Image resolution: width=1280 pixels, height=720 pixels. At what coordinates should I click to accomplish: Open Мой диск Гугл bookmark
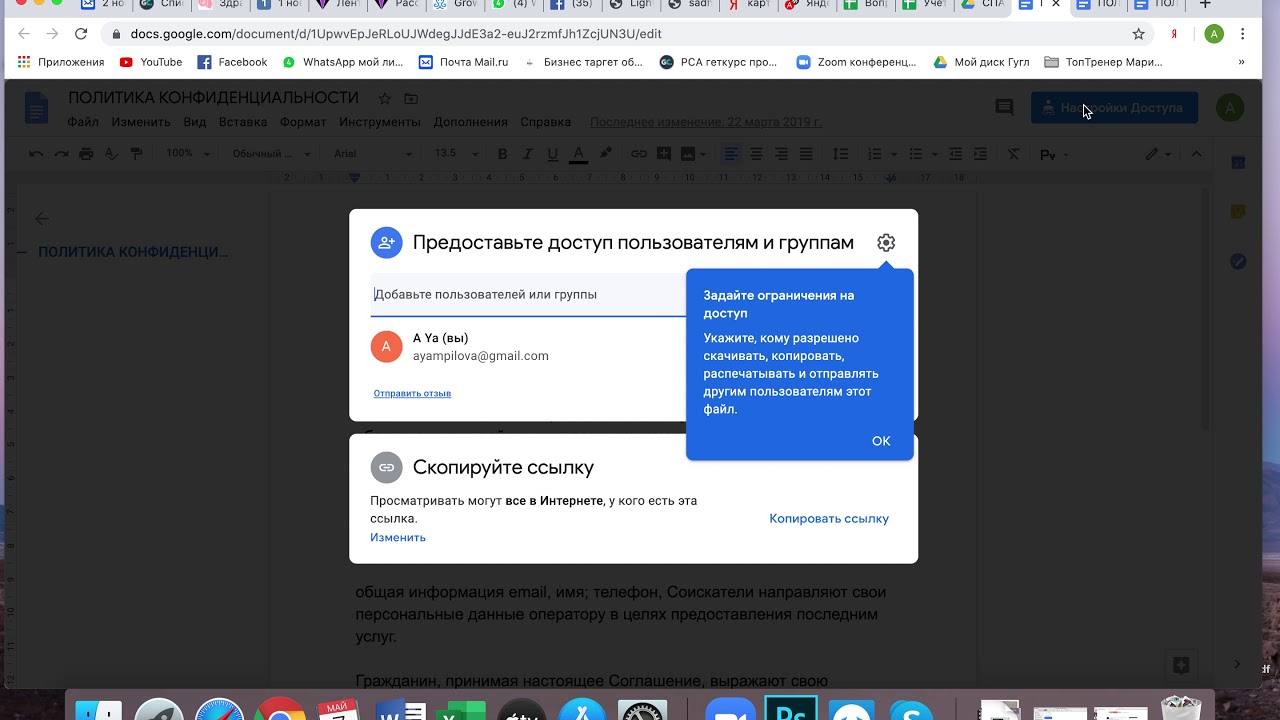(981, 62)
